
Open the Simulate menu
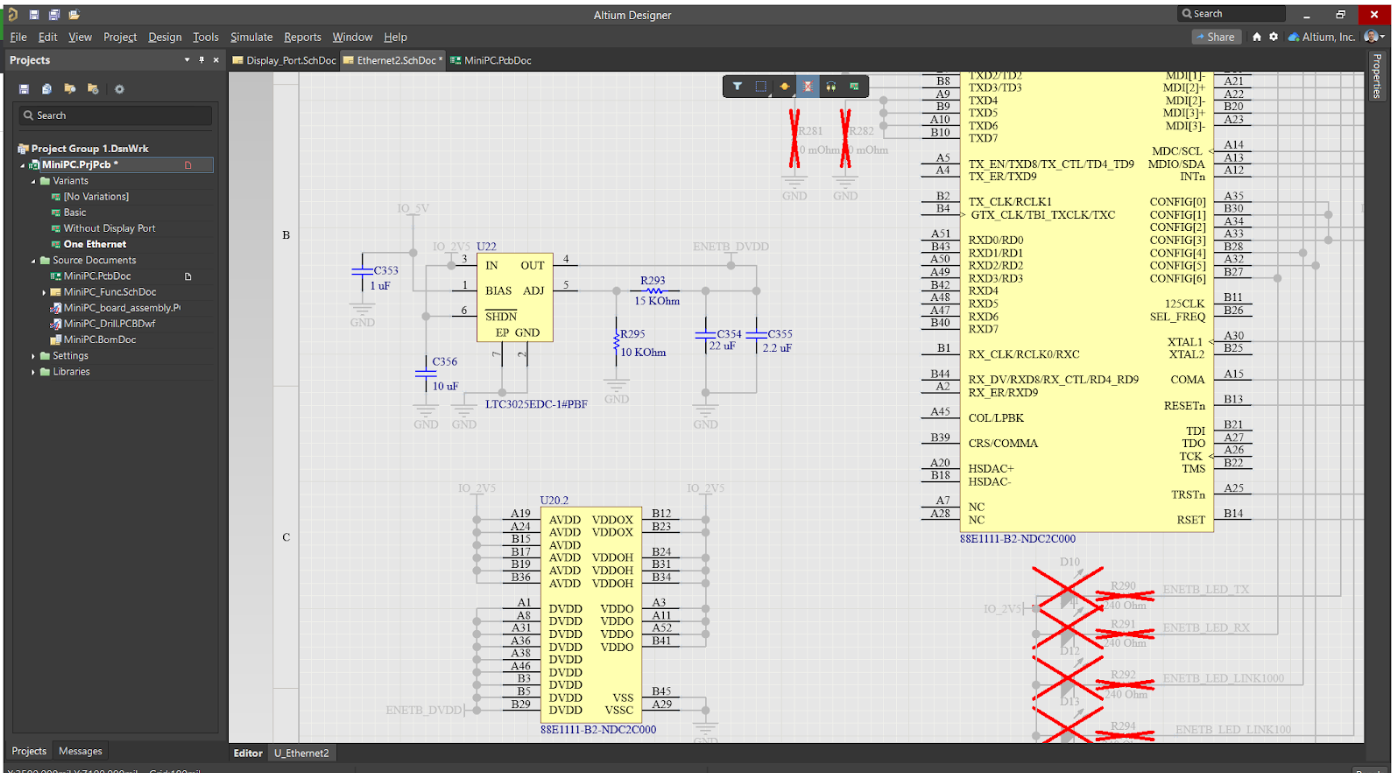click(x=251, y=37)
